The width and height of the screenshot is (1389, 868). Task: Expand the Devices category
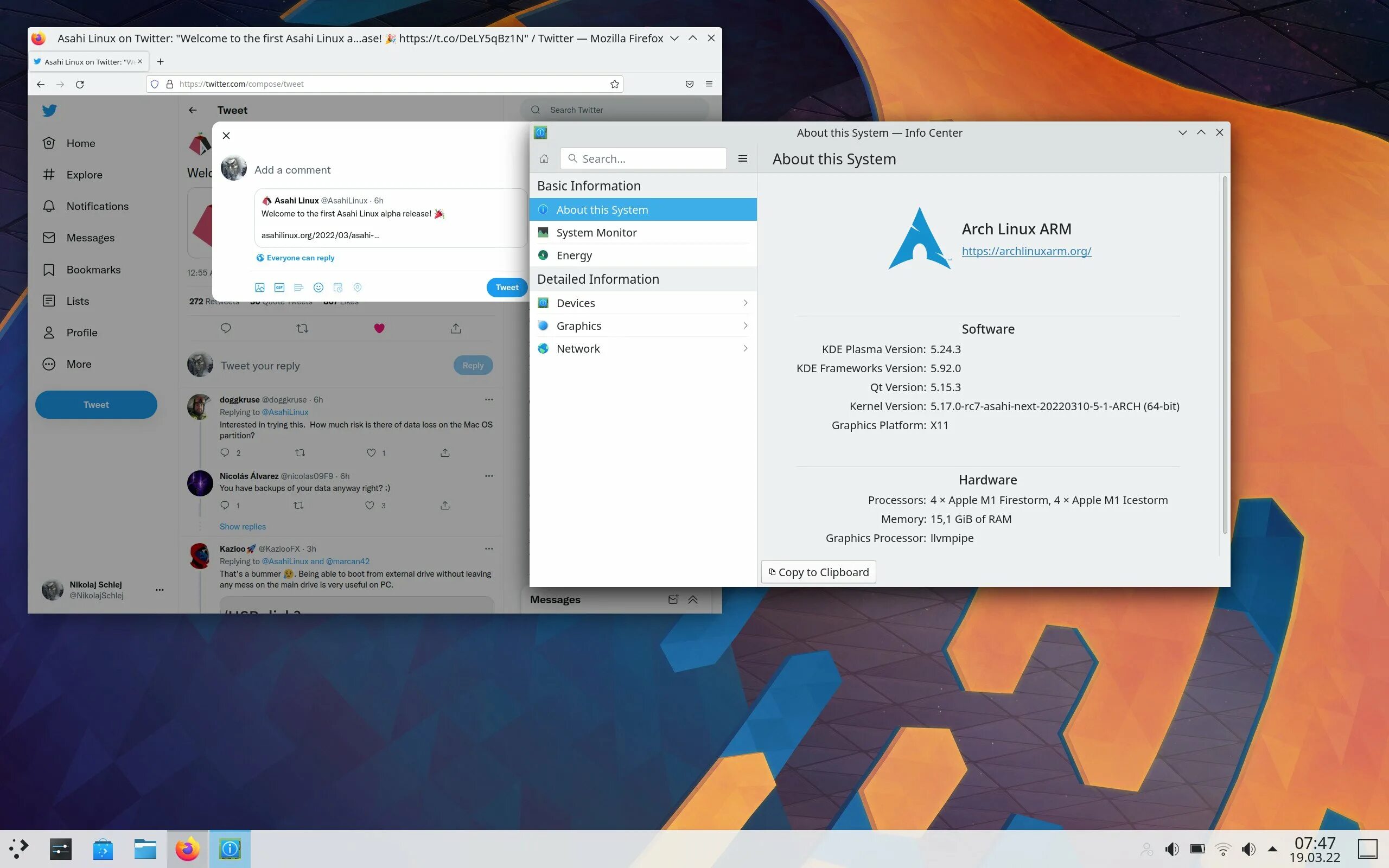pos(643,303)
